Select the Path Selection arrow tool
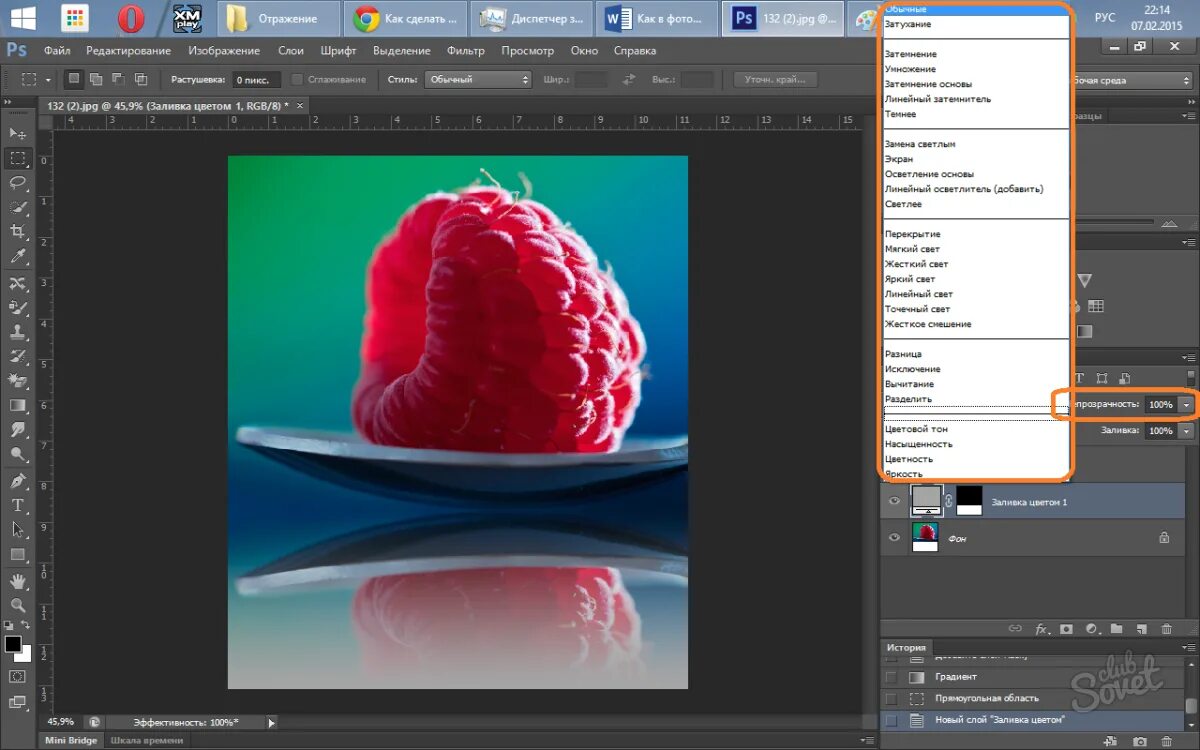The image size is (1200, 750). [18, 530]
